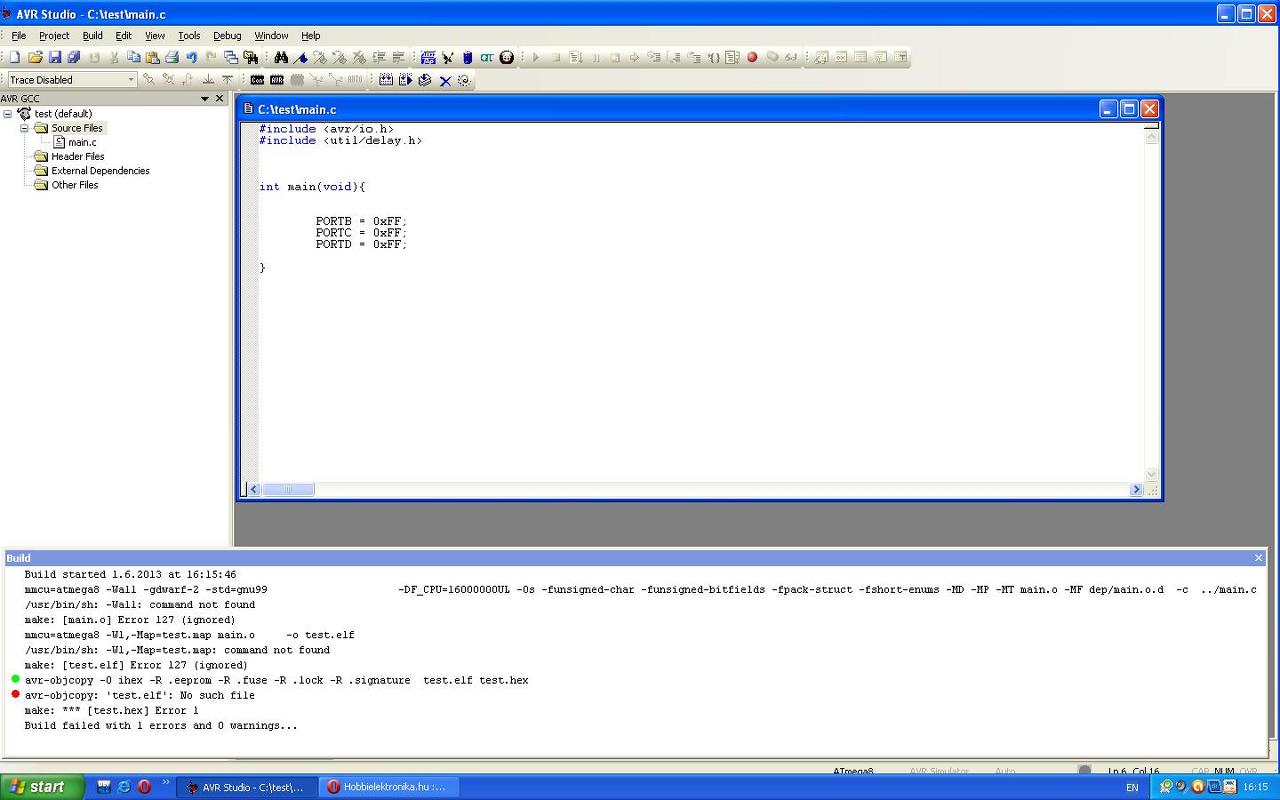Open project configuration options gear icon
This screenshot has width=1280, height=800.
click(x=464, y=80)
